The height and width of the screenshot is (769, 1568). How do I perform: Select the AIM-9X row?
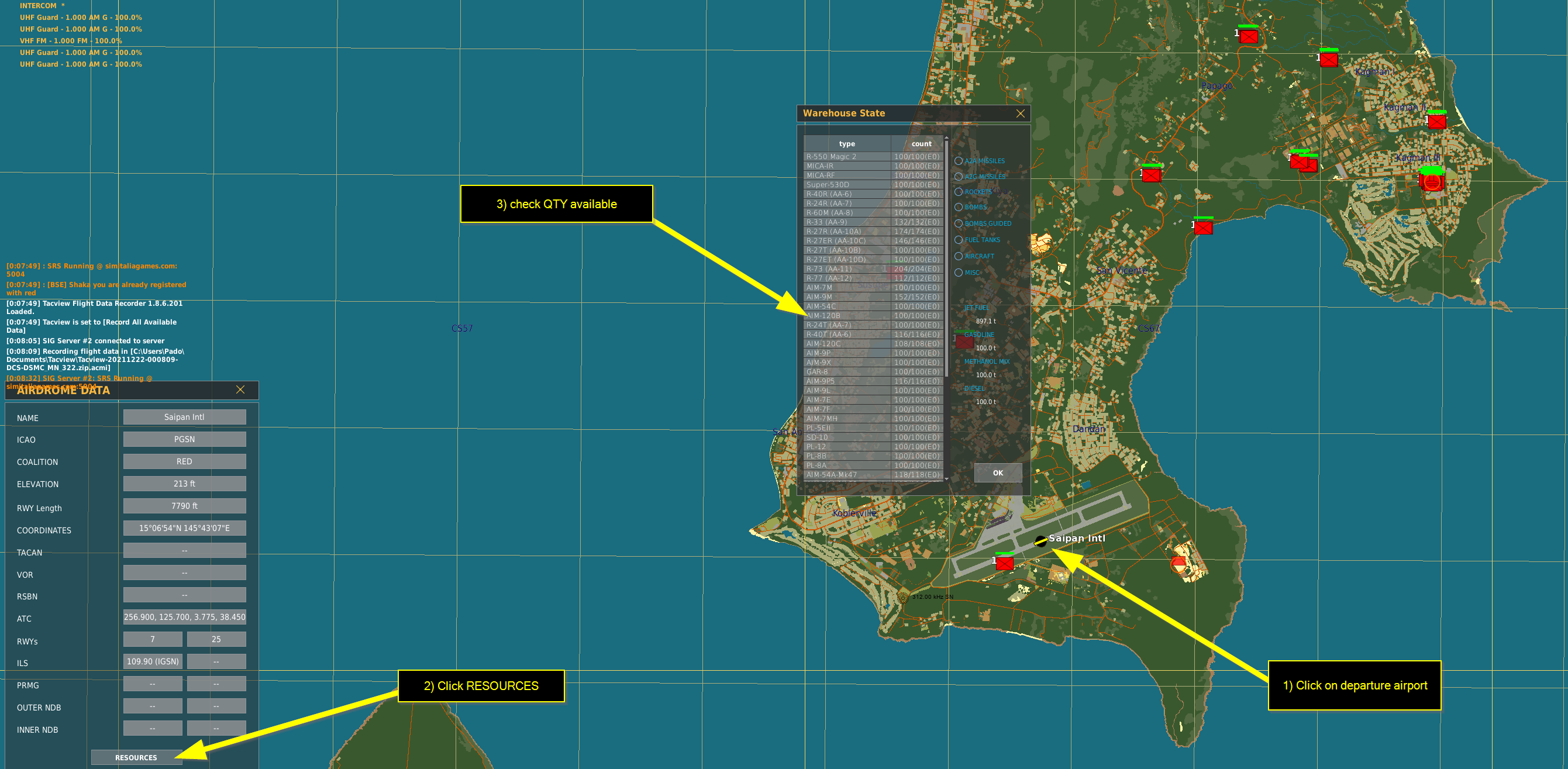873,362
